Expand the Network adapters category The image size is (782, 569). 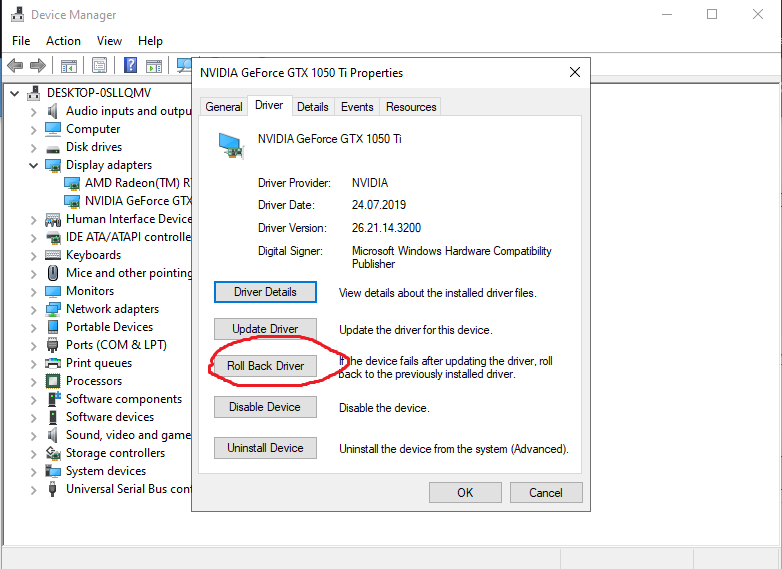click(x=33, y=310)
